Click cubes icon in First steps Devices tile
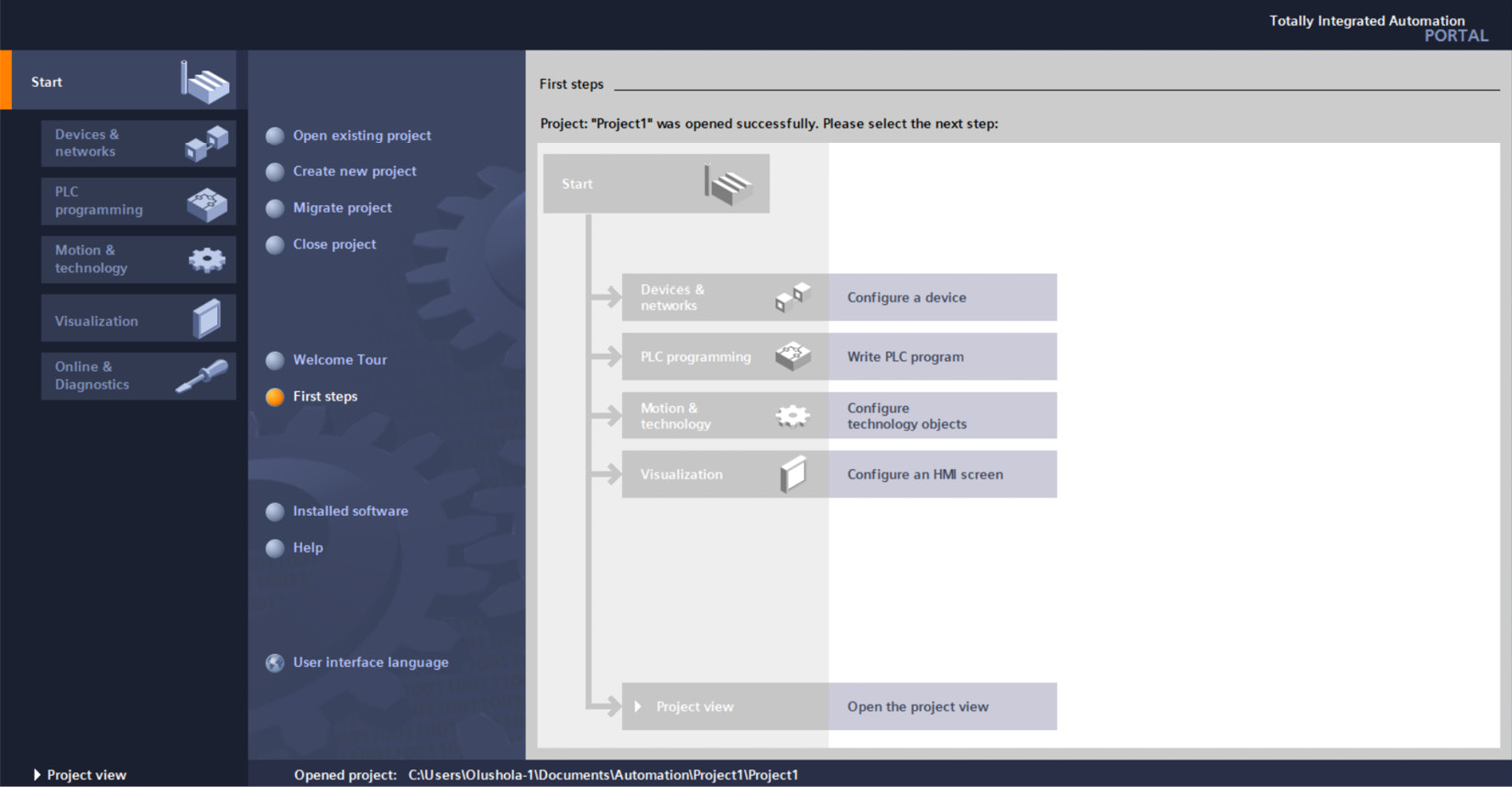1512x787 pixels. pyautogui.click(x=793, y=297)
